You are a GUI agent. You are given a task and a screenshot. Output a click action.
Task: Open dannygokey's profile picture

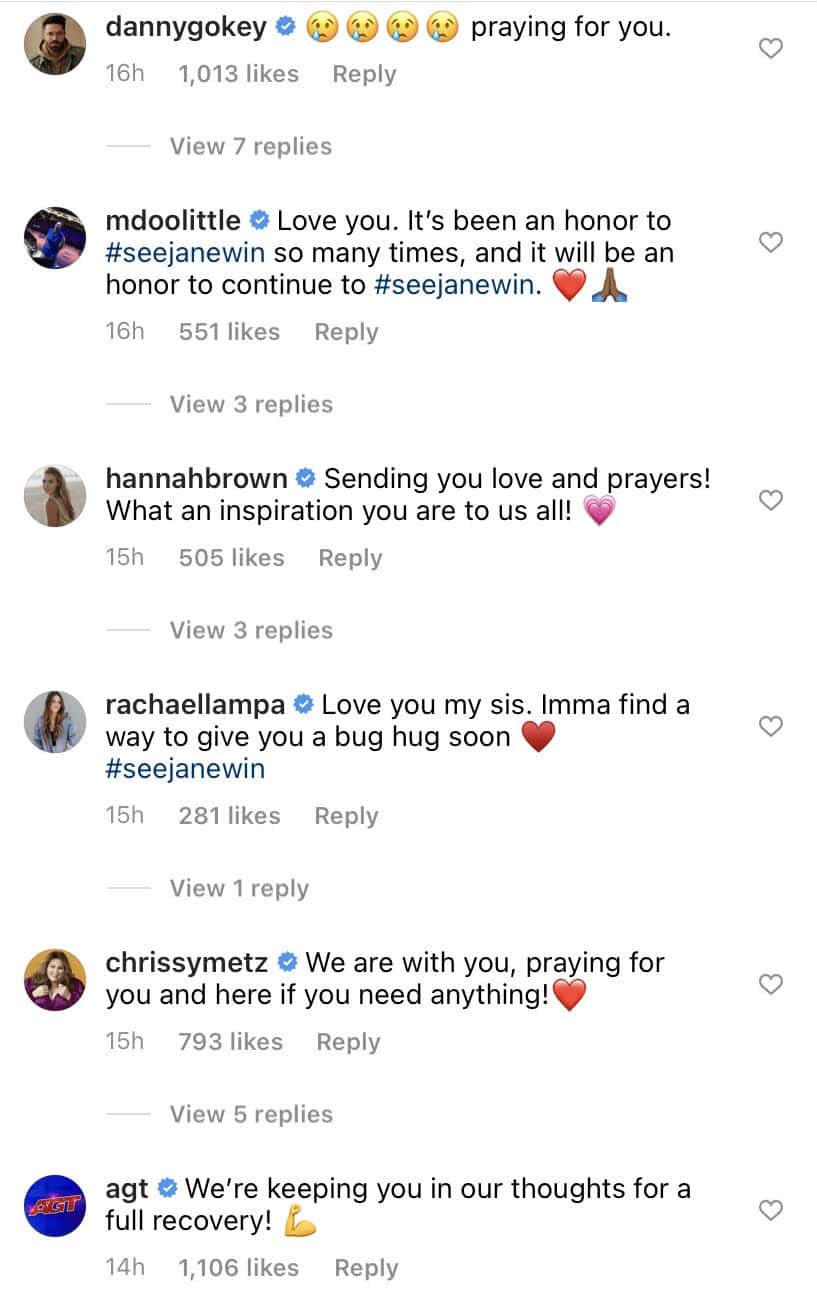tap(55, 43)
